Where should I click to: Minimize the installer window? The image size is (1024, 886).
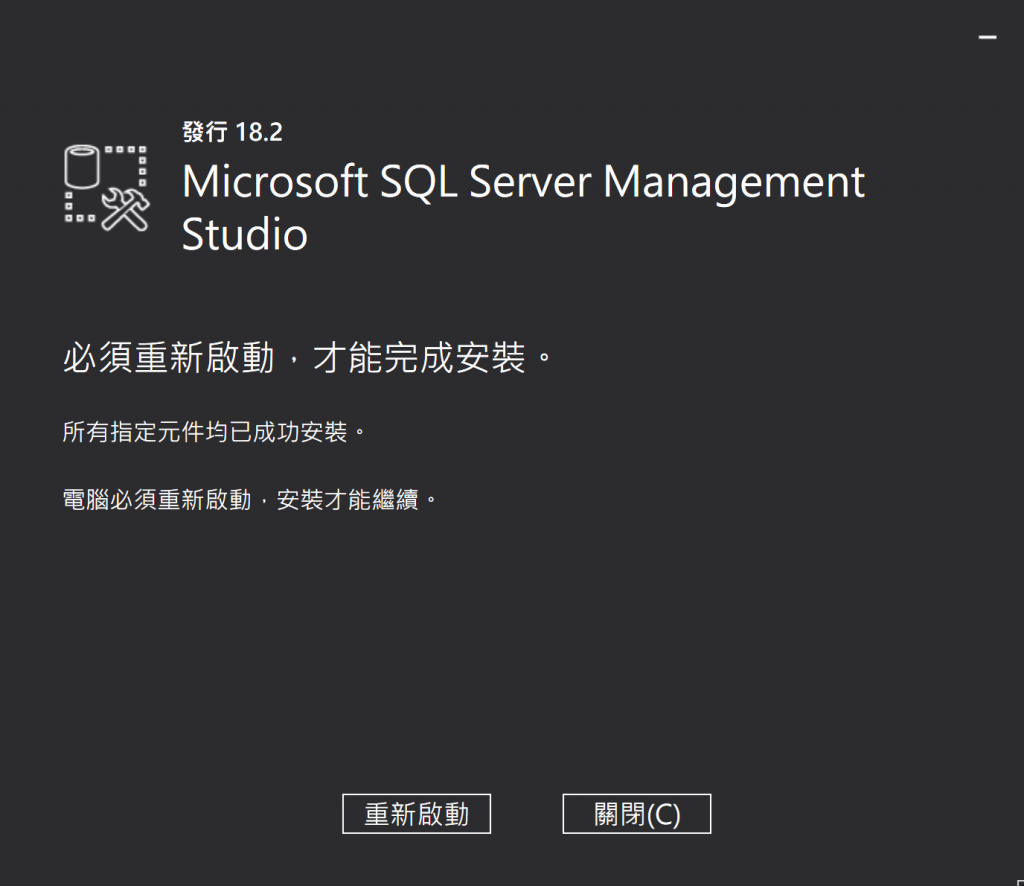[x=987, y=37]
